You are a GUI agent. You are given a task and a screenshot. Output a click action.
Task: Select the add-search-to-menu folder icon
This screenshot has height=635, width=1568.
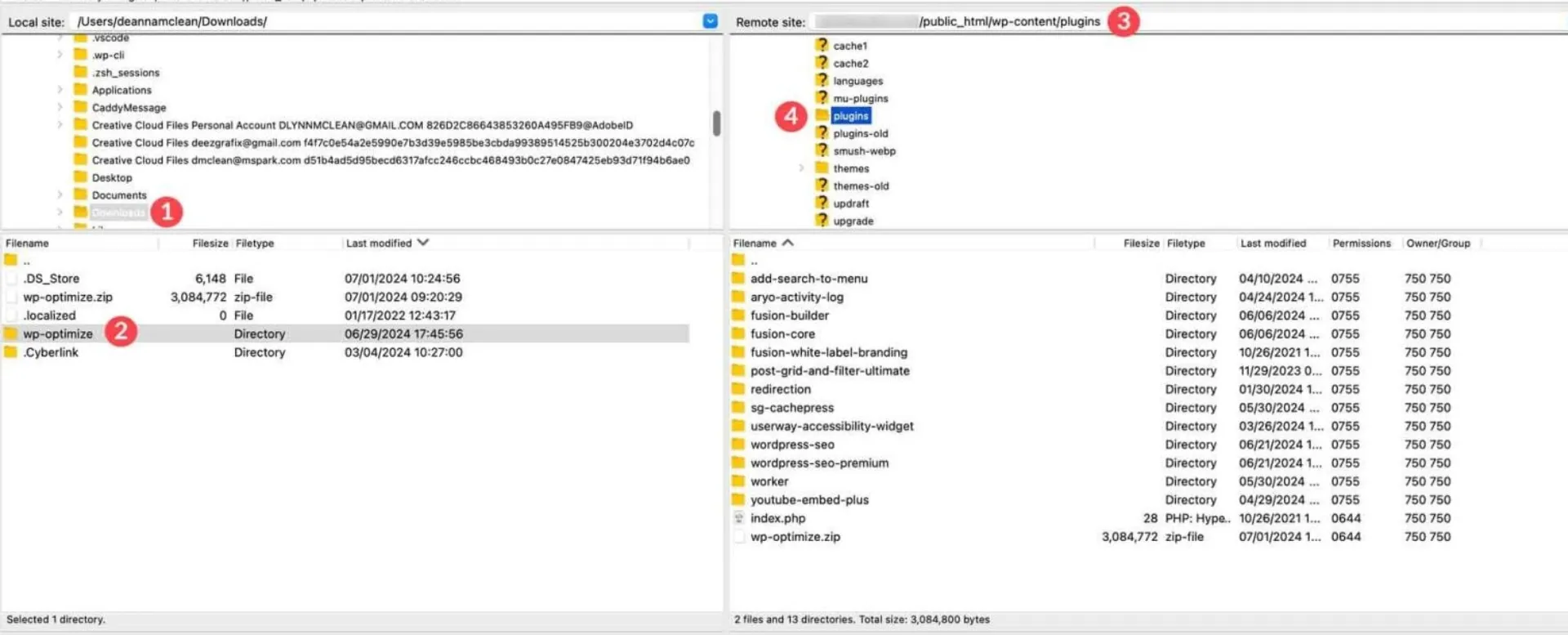click(738, 279)
